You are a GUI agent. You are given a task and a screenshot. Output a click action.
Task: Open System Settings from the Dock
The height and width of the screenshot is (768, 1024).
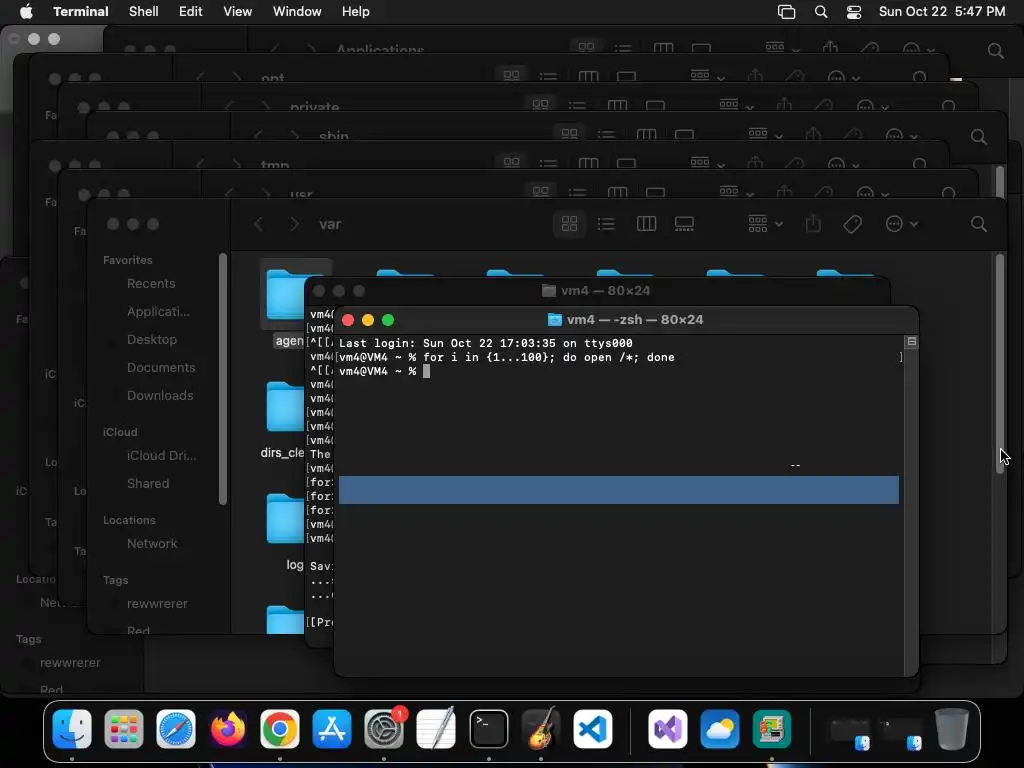(x=384, y=729)
